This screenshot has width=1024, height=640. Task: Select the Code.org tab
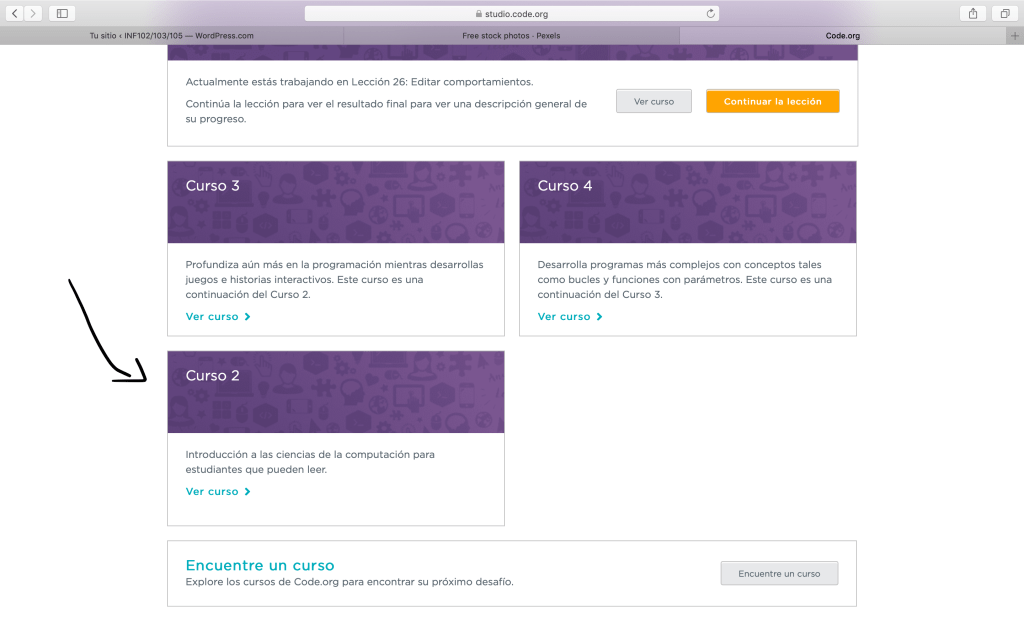pos(842,35)
